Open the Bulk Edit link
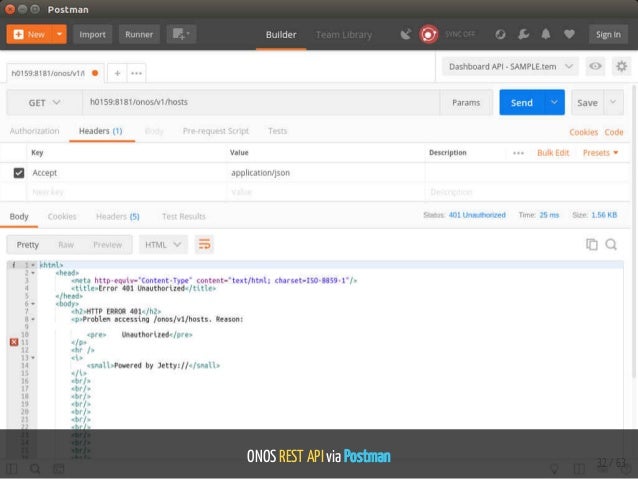 (553, 153)
